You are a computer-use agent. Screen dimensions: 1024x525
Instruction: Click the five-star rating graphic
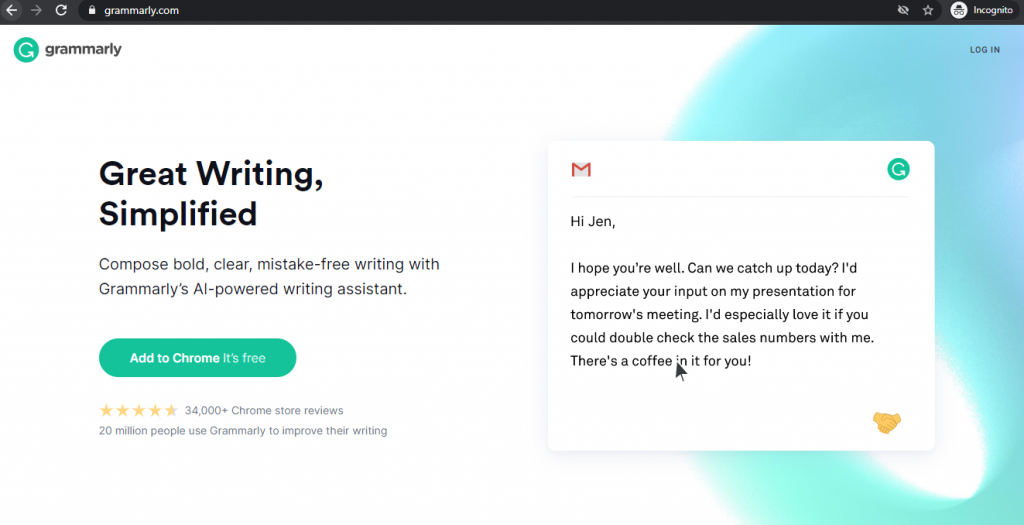pos(138,410)
